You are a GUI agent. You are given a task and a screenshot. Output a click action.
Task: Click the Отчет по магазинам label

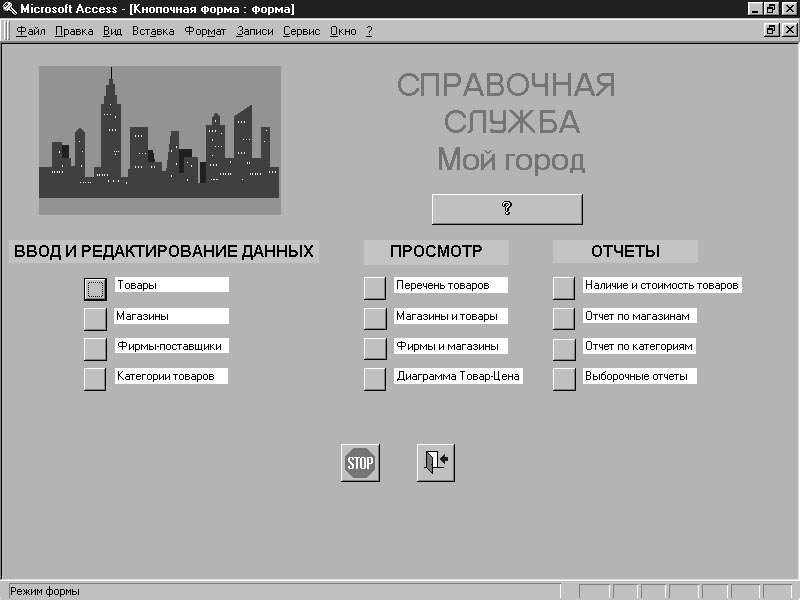pos(640,316)
